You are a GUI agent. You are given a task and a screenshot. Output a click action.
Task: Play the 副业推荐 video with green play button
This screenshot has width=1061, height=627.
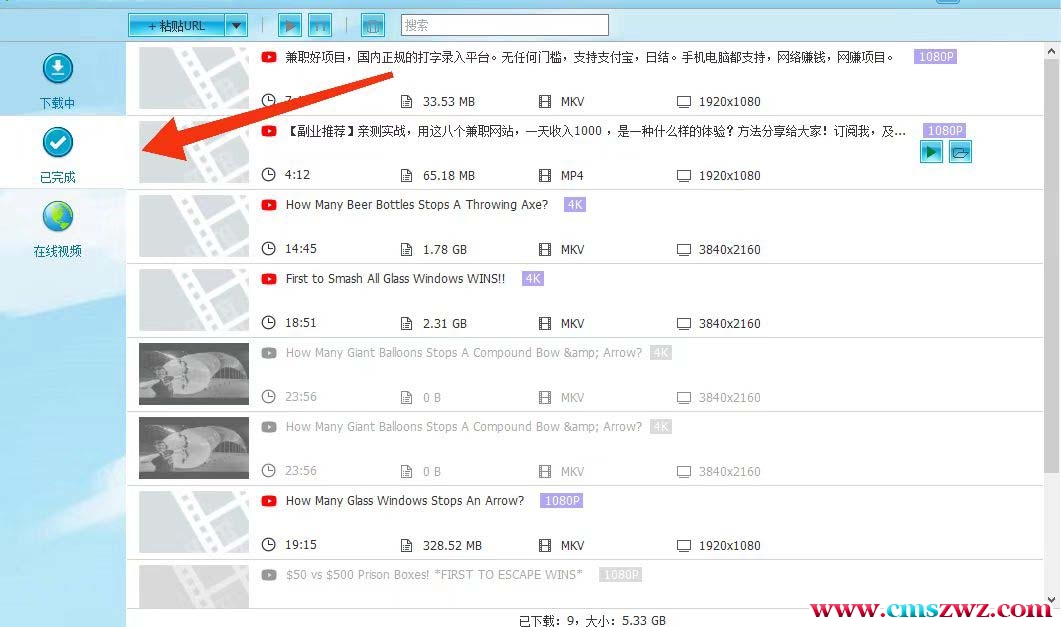931,152
